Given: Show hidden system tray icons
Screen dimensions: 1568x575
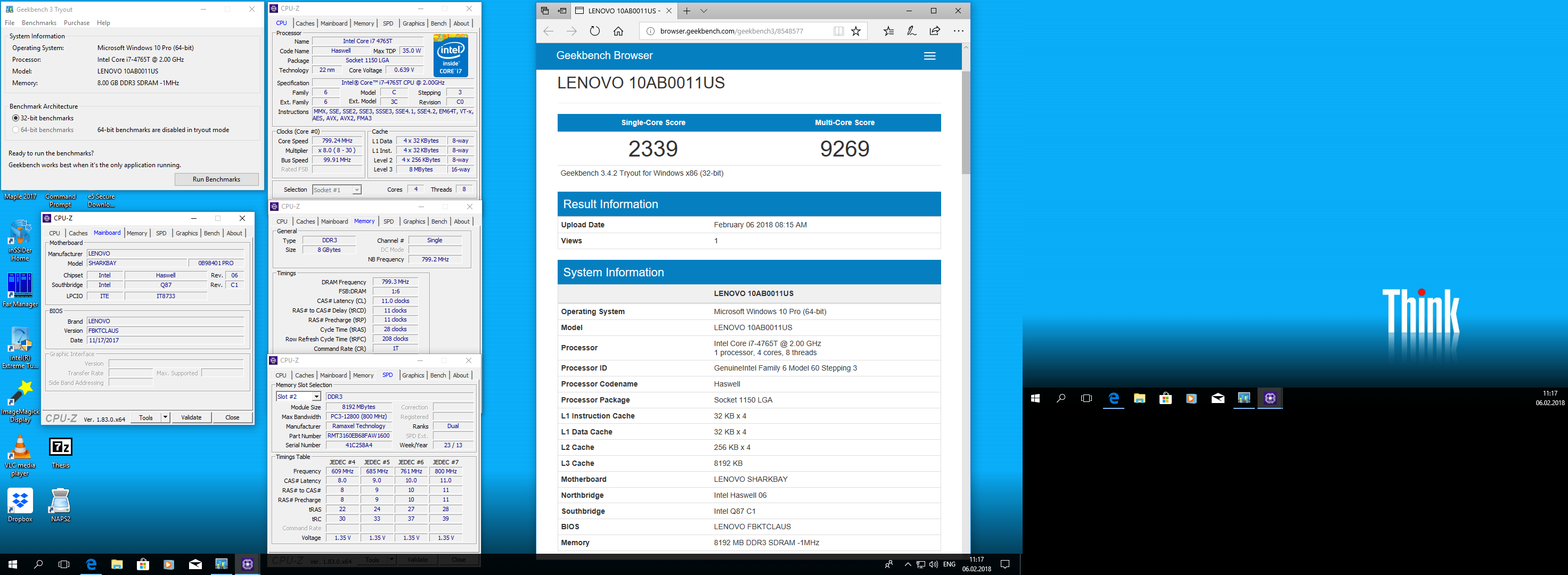Looking at the screenshot, I should point(908,564).
